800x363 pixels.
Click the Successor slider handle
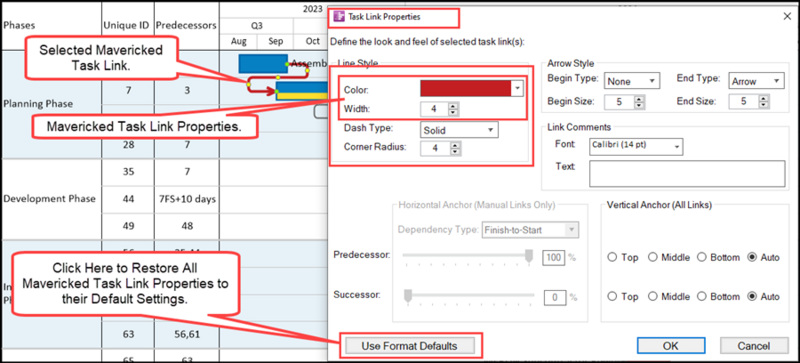click(x=408, y=296)
